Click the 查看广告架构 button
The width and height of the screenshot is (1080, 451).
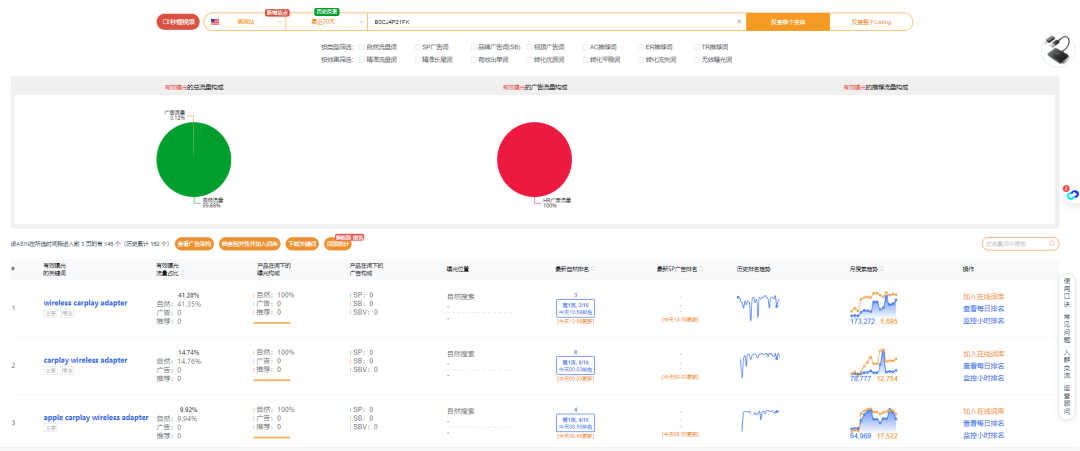tap(194, 244)
